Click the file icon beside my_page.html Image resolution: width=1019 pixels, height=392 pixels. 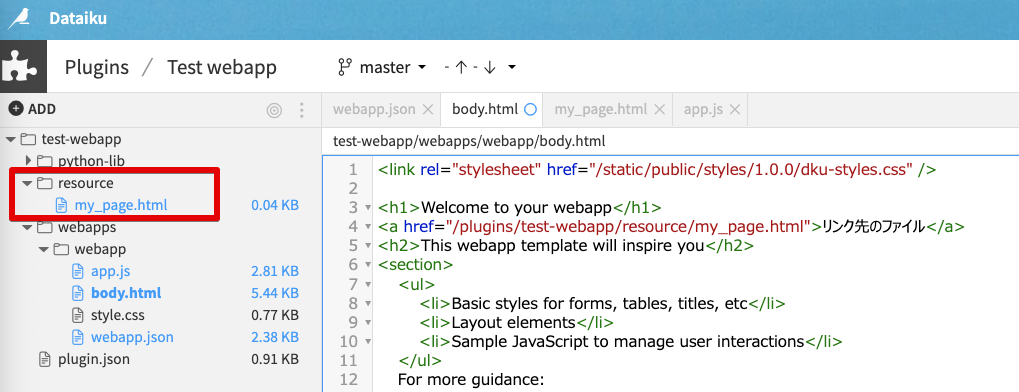[61, 205]
